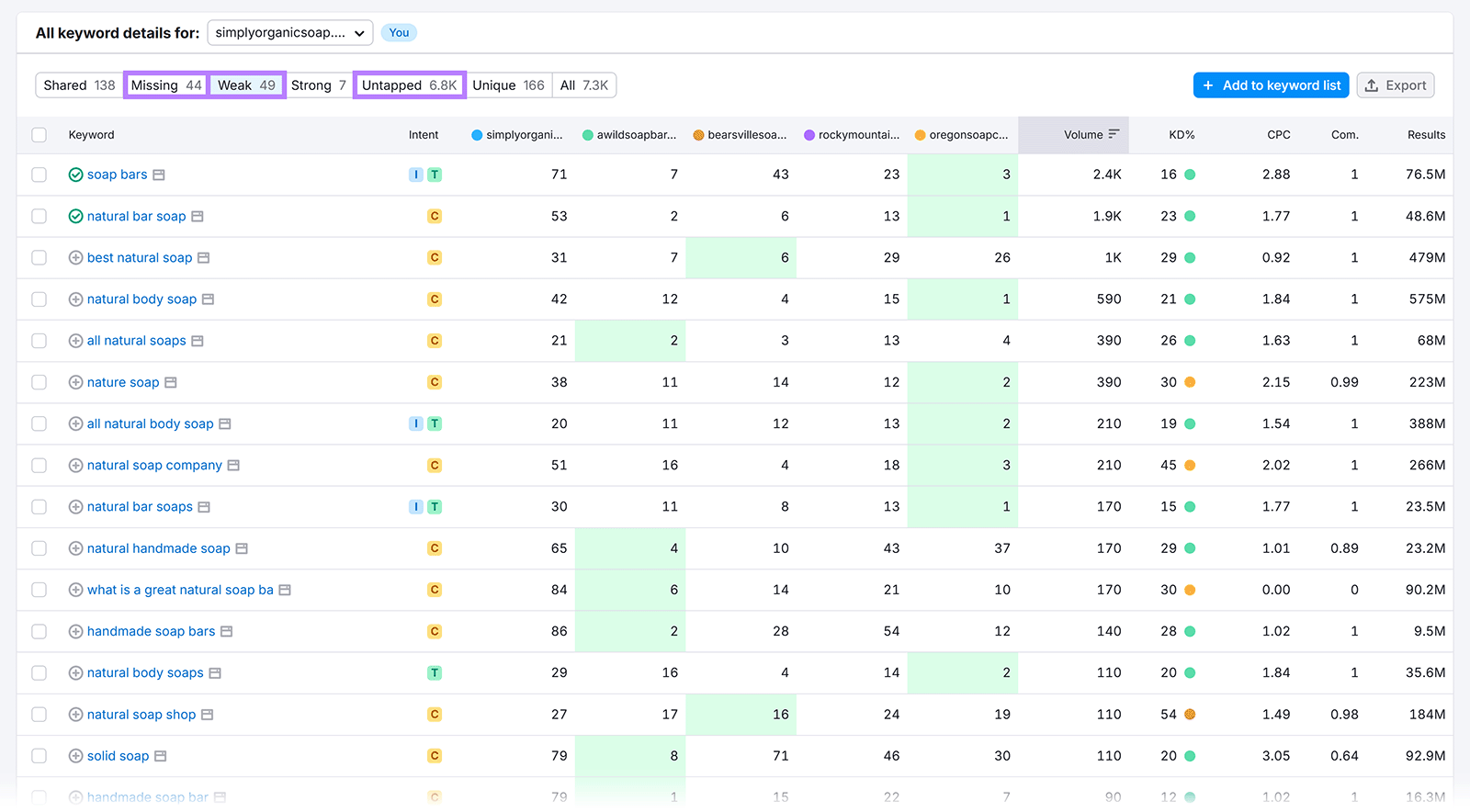Screen dimensions: 1470x812
Task: Check the box for natural handmade soap row
Action: [39, 548]
